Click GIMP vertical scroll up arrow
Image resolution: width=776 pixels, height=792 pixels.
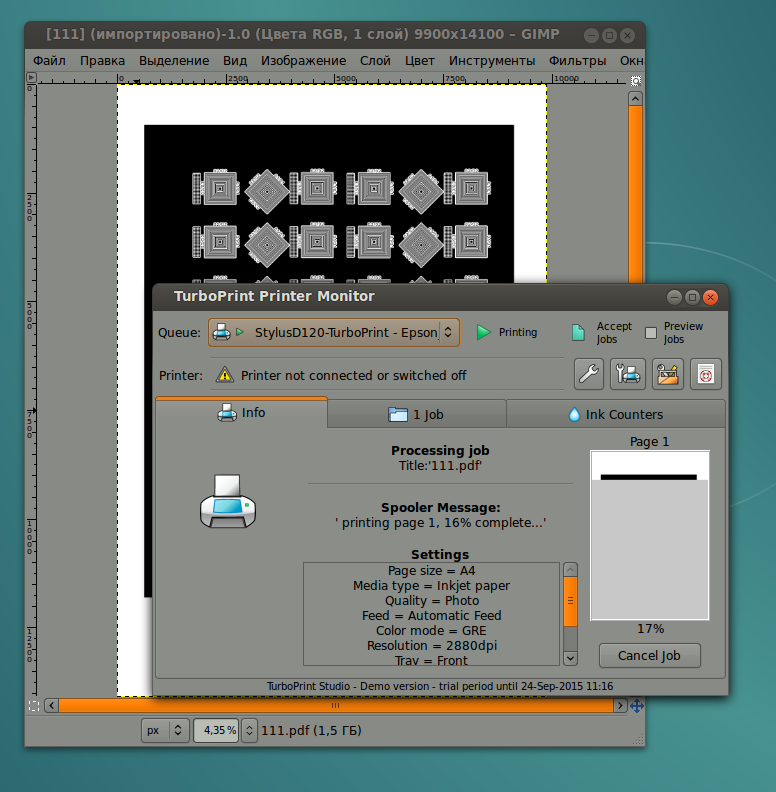(x=636, y=98)
